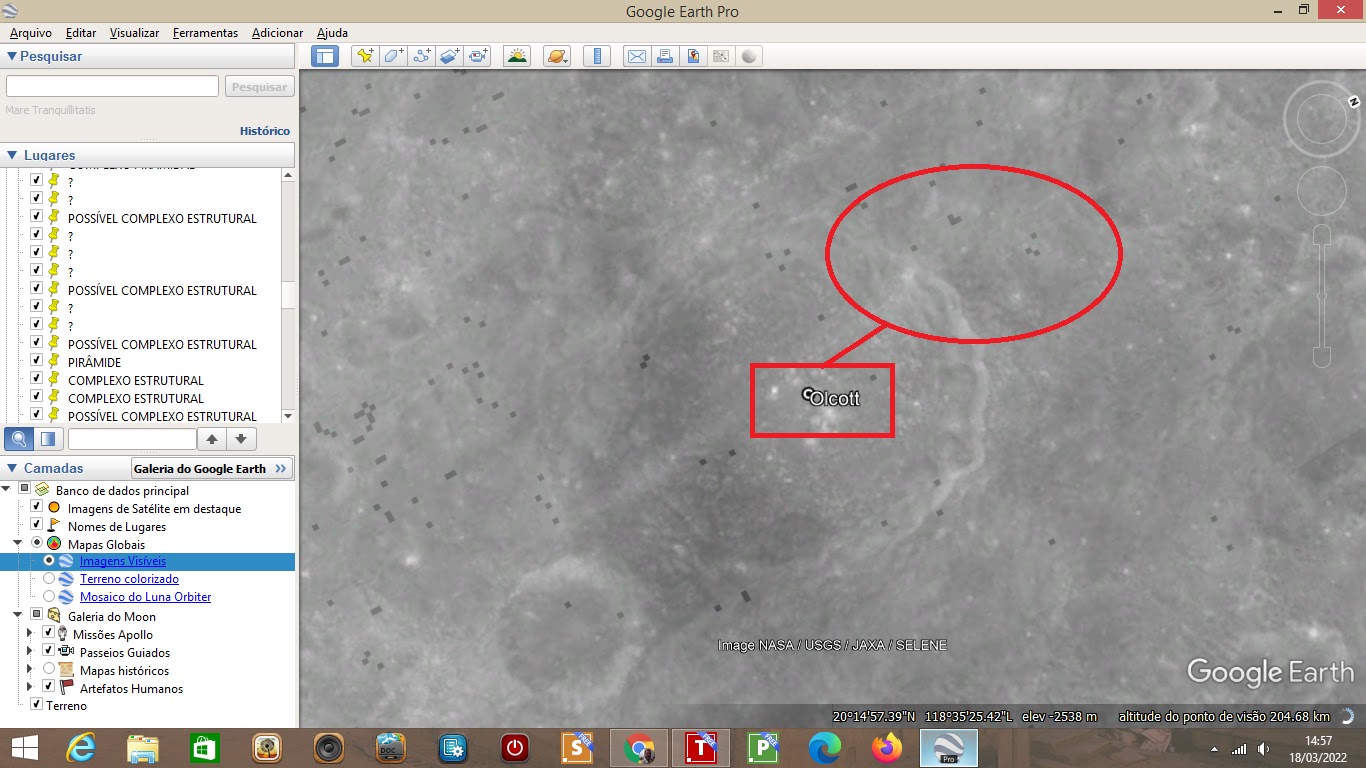1366x768 pixels.
Task: Add a path from the toolbar
Action: pos(421,56)
